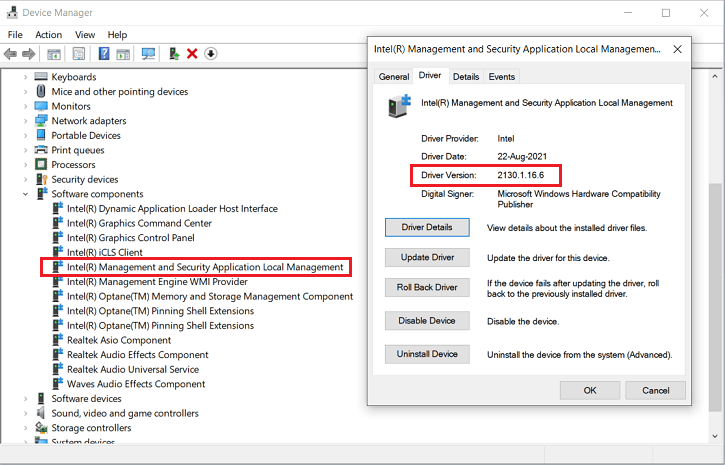This screenshot has width=725, height=465.
Task: Expand the Monitors tree node
Action: [x=25, y=106]
